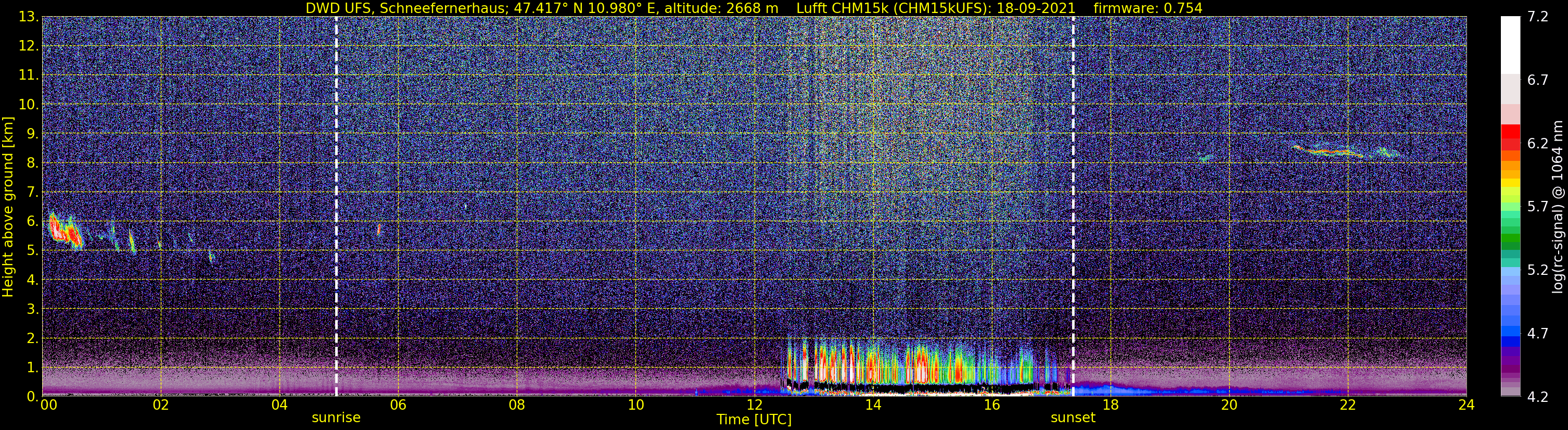This screenshot has width=1568, height=430.
Task: Click the colorbar value 7.2
Action: 1538,17
